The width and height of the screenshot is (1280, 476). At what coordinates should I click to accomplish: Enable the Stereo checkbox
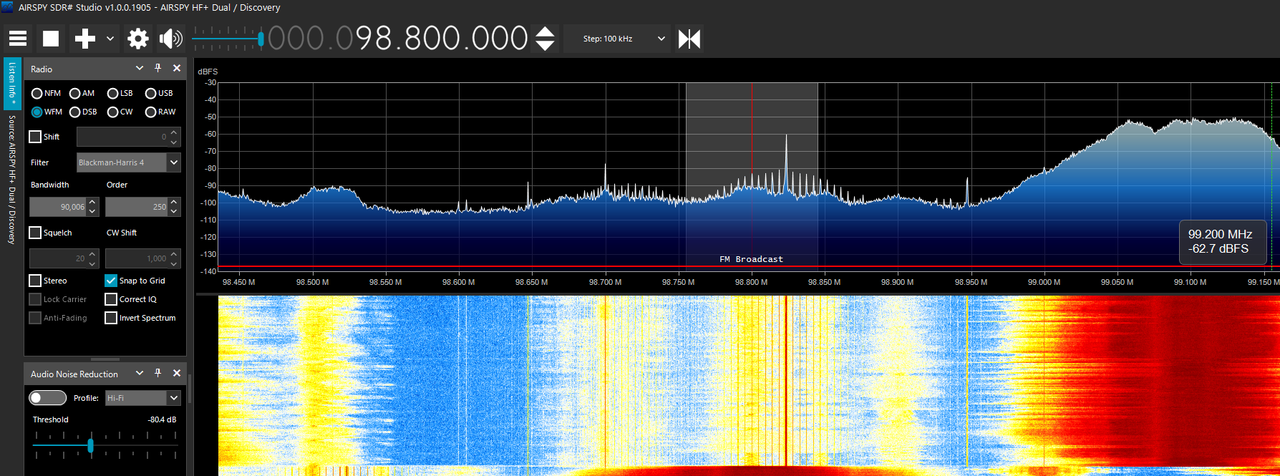click(36, 281)
